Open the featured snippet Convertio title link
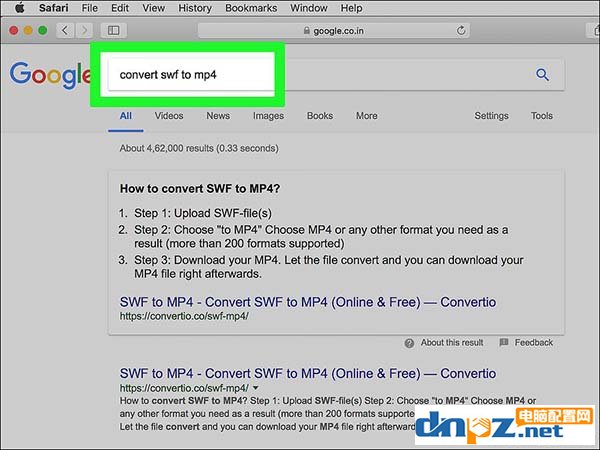 (x=308, y=302)
